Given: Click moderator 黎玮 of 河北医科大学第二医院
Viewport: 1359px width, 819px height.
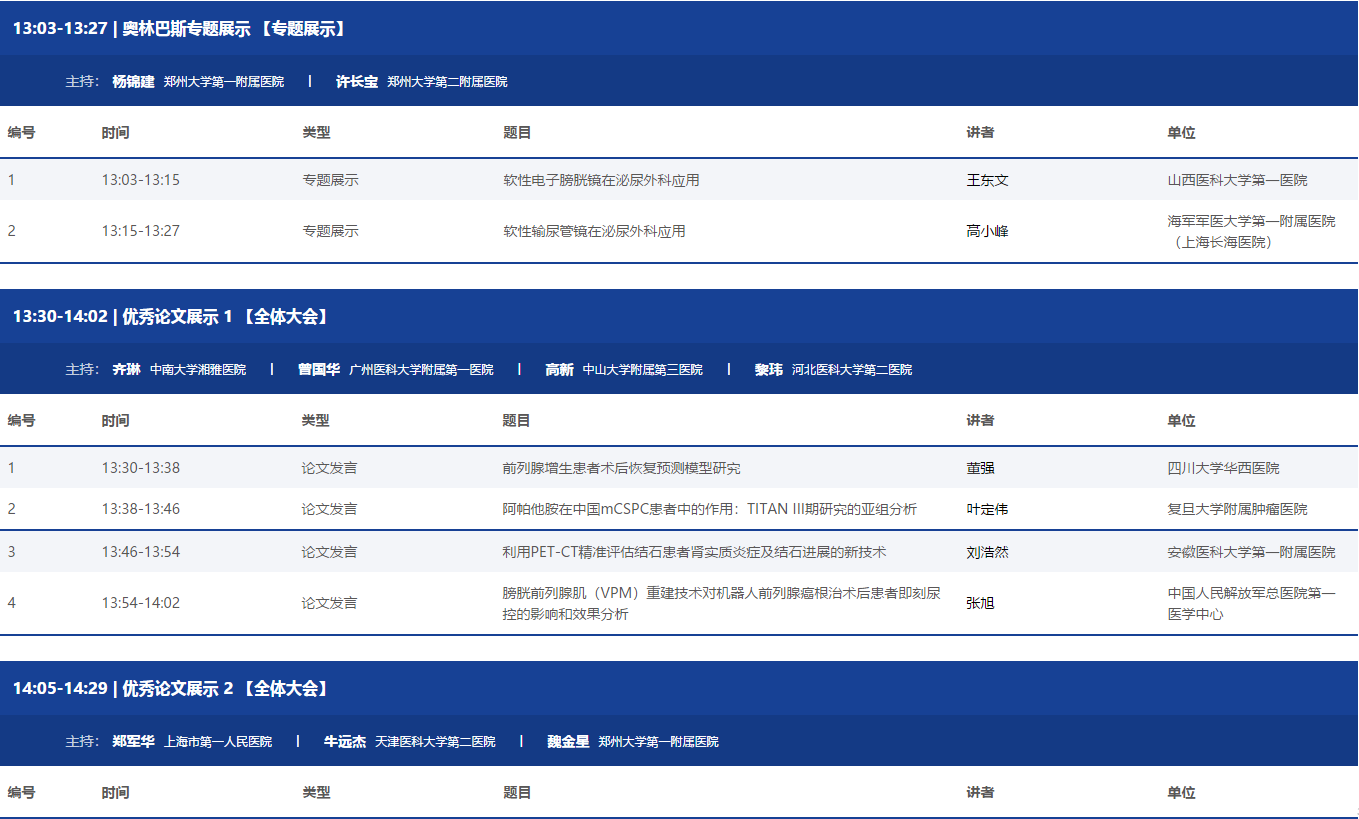Looking at the screenshot, I should 768,370.
